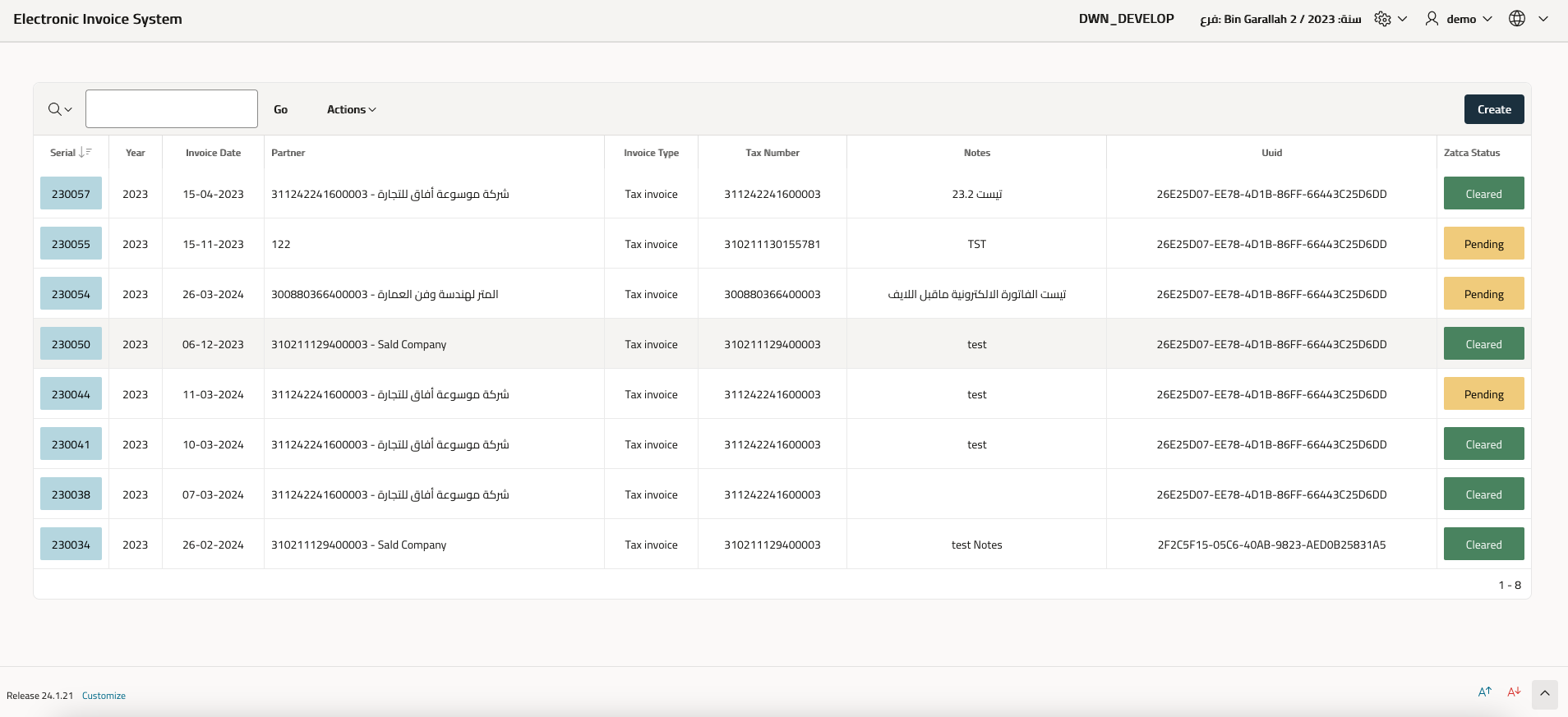Click the Bin Garallah 2 / 2023 branch text

1280,19
